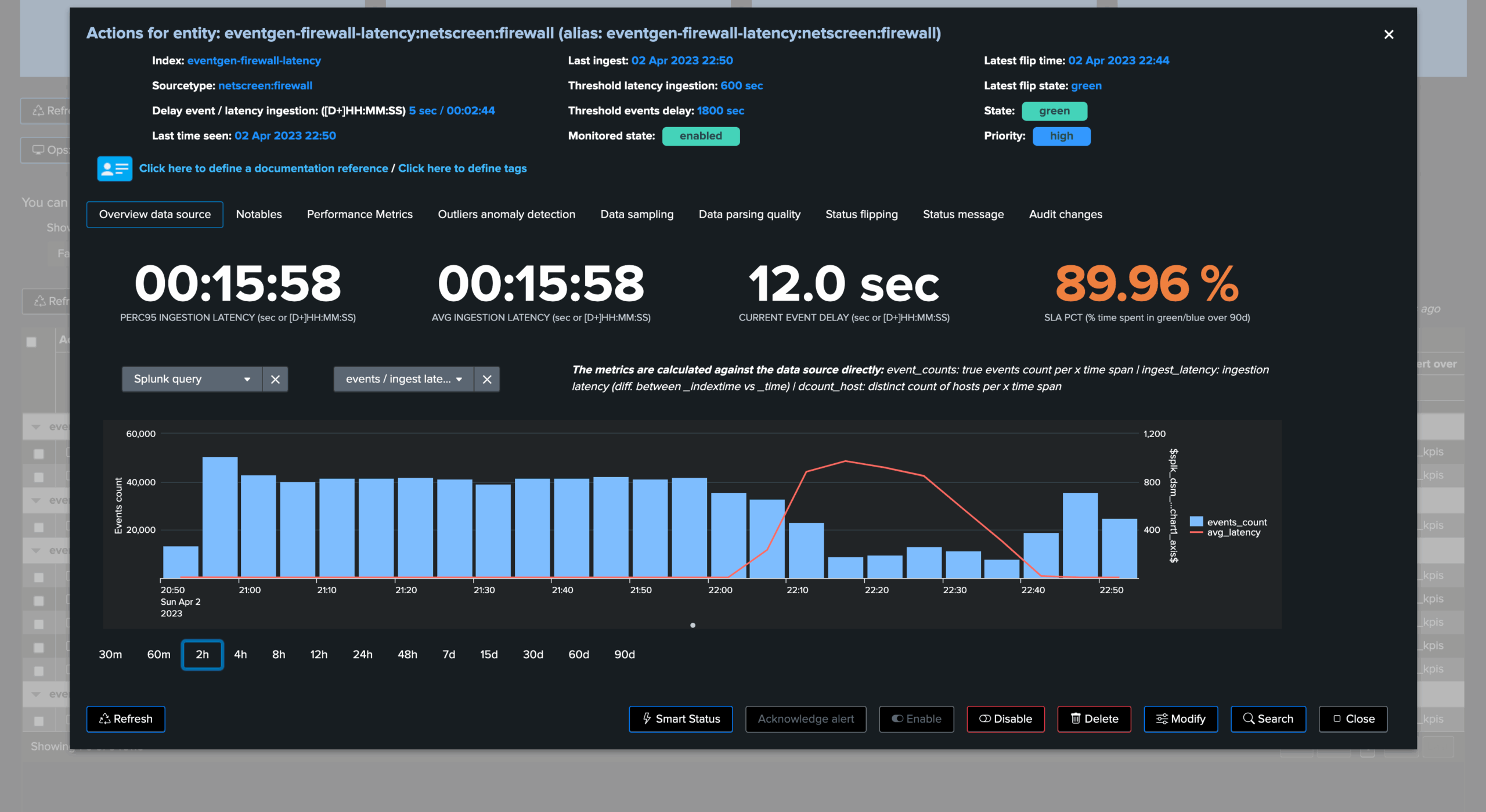The width and height of the screenshot is (1486, 812).
Task: Toggle the events_count series in the chart legend
Action: coord(1228,522)
